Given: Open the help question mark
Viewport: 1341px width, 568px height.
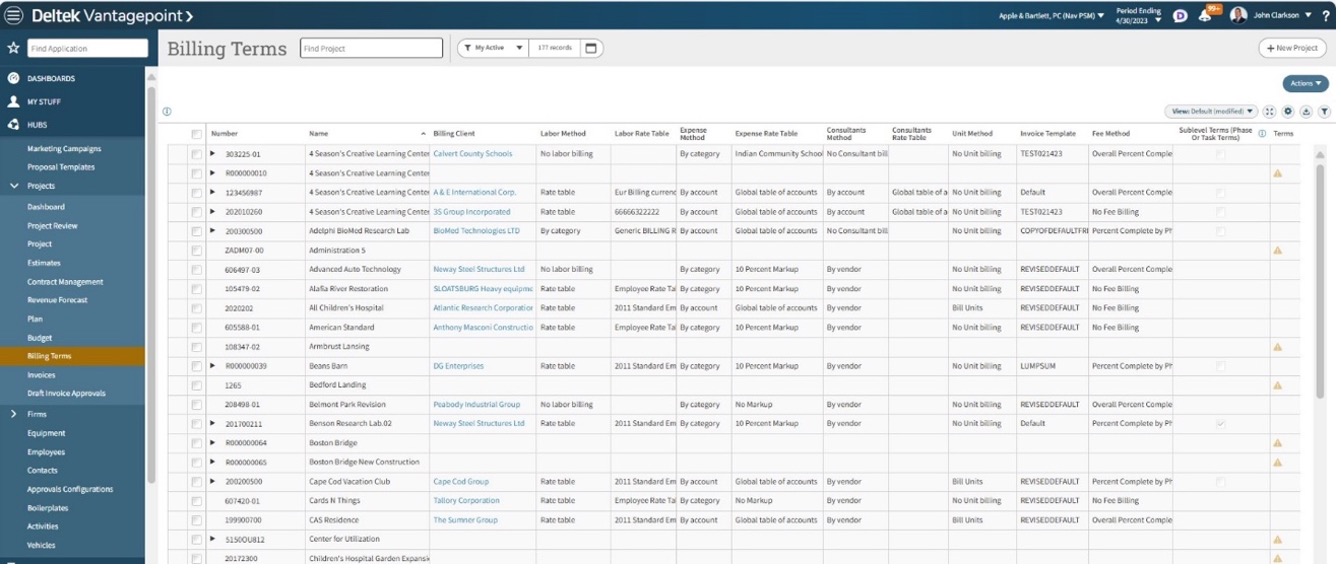Looking at the screenshot, I should [x=1328, y=15].
